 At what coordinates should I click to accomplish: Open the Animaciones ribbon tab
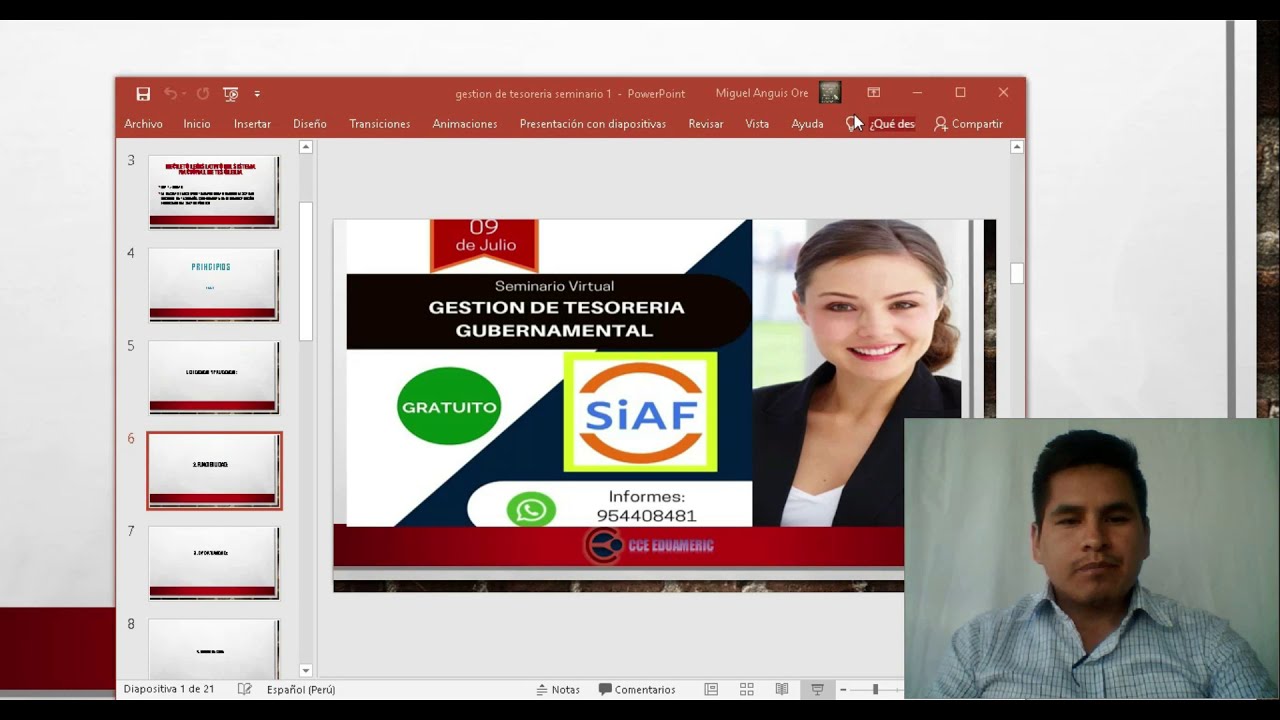[465, 124]
